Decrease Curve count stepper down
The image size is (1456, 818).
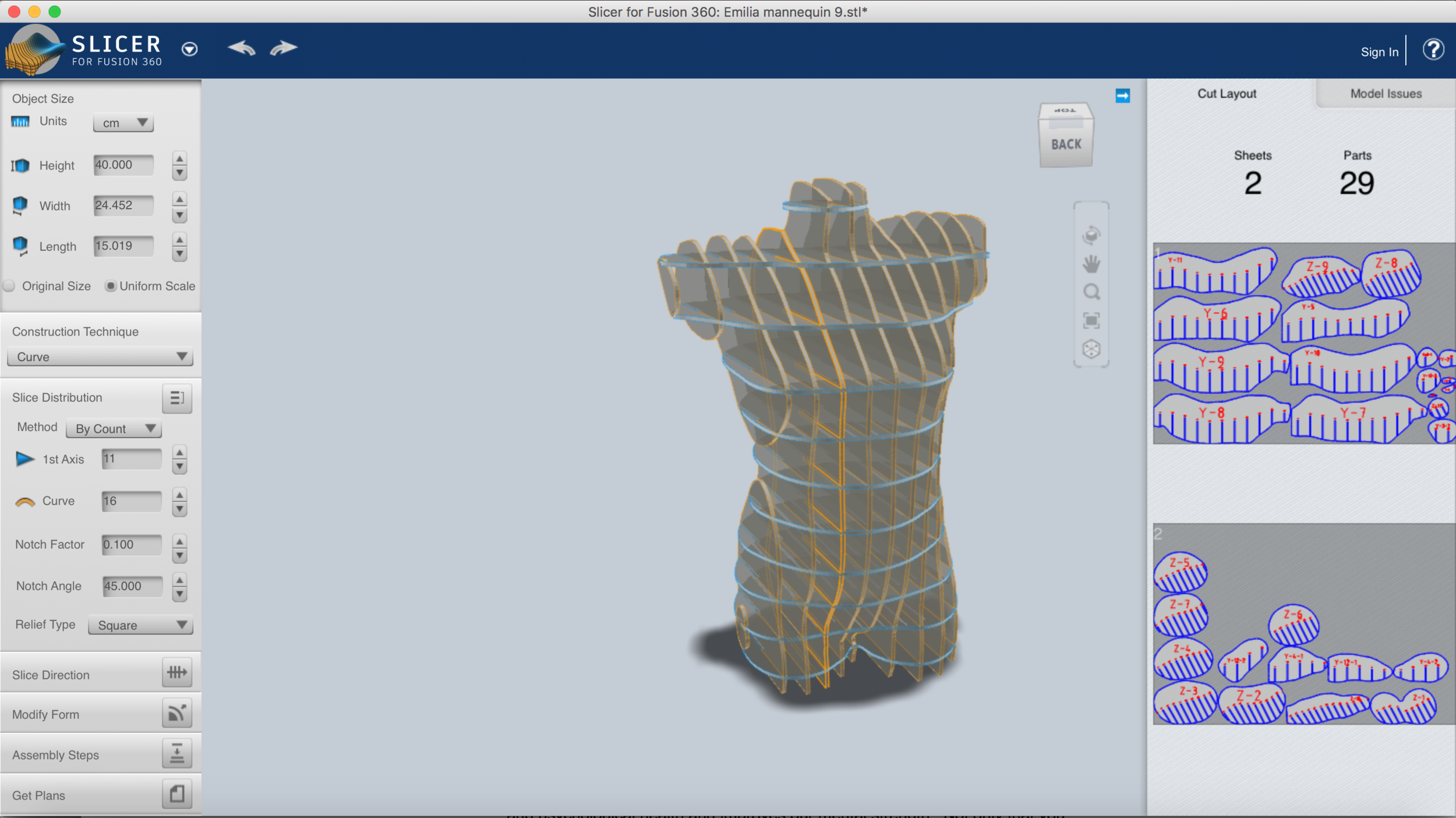[x=179, y=510]
